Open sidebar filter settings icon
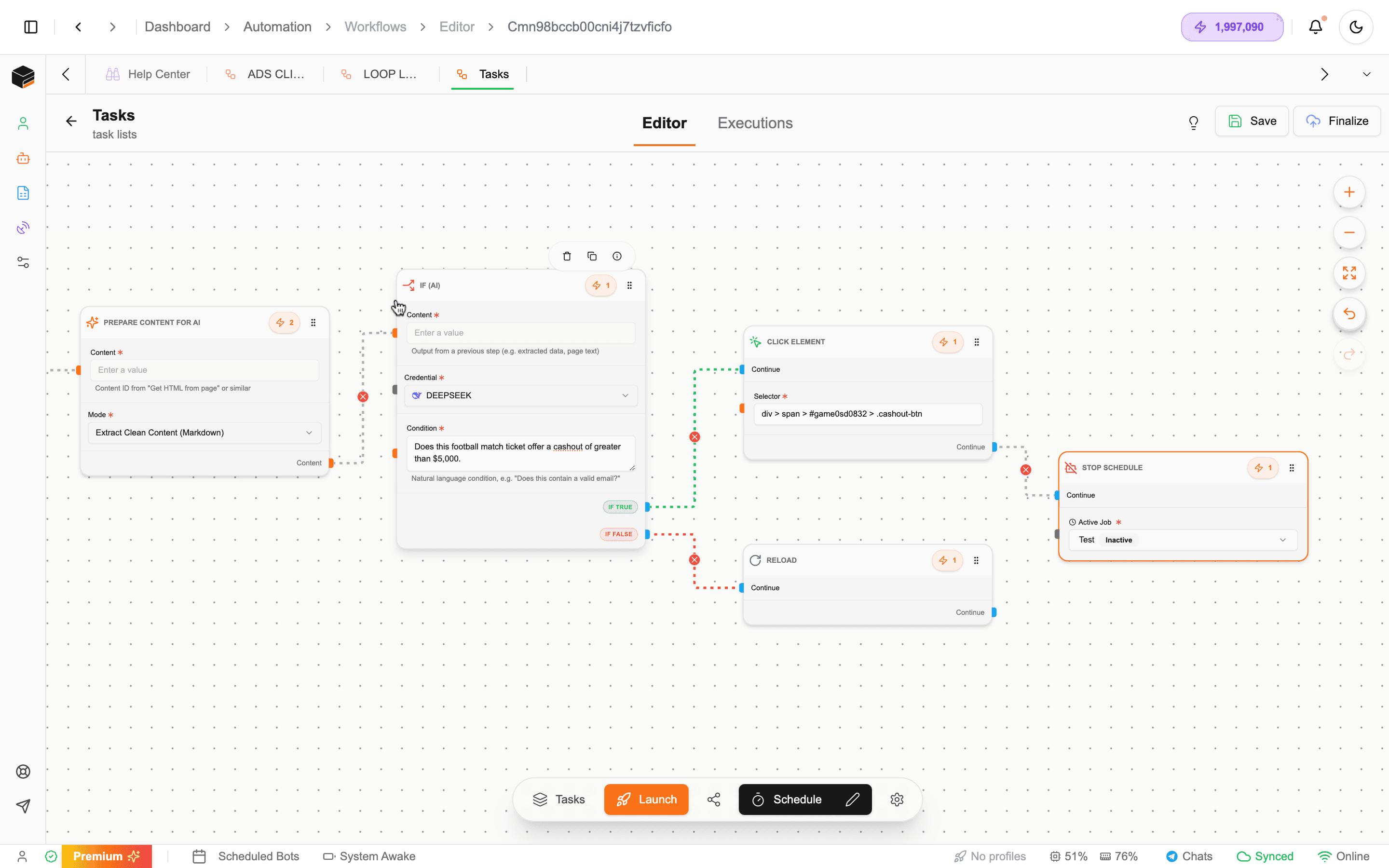Viewport: 1389px width, 868px height. click(x=23, y=262)
